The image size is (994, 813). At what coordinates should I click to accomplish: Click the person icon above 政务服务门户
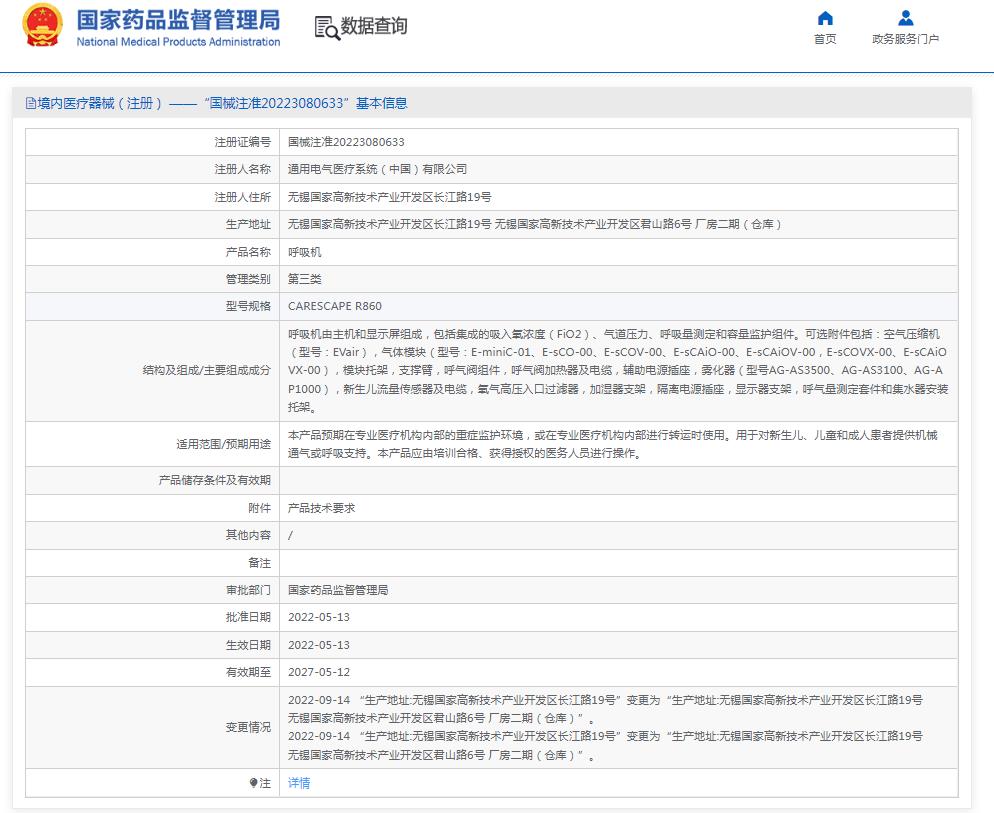[905, 18]
